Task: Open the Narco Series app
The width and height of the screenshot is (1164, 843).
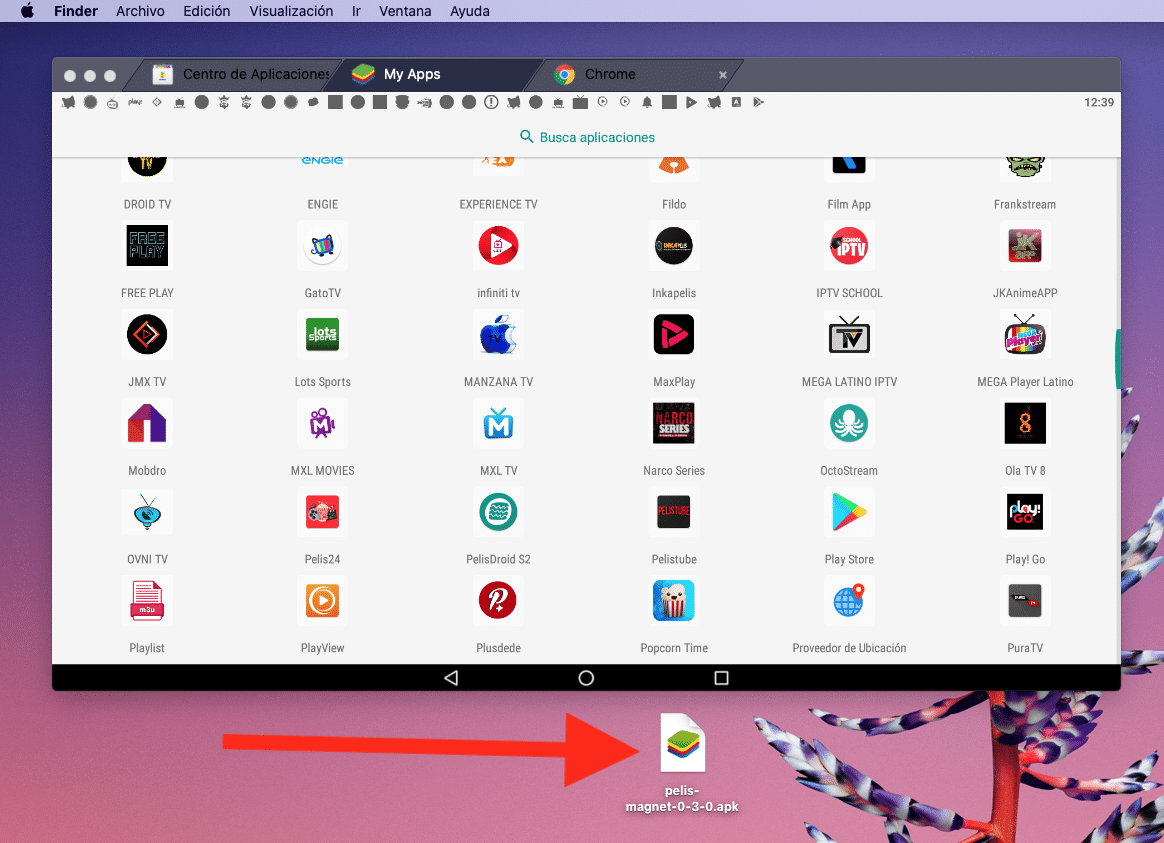Action: tap(674, 424)
